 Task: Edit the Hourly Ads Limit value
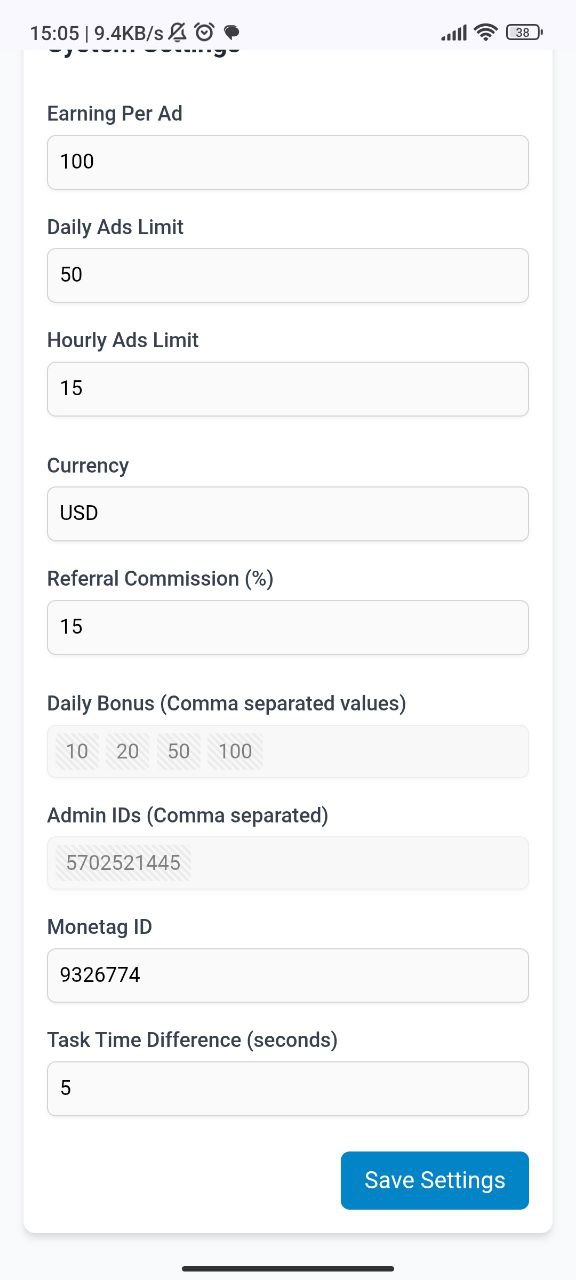click(x=288, y=389)
